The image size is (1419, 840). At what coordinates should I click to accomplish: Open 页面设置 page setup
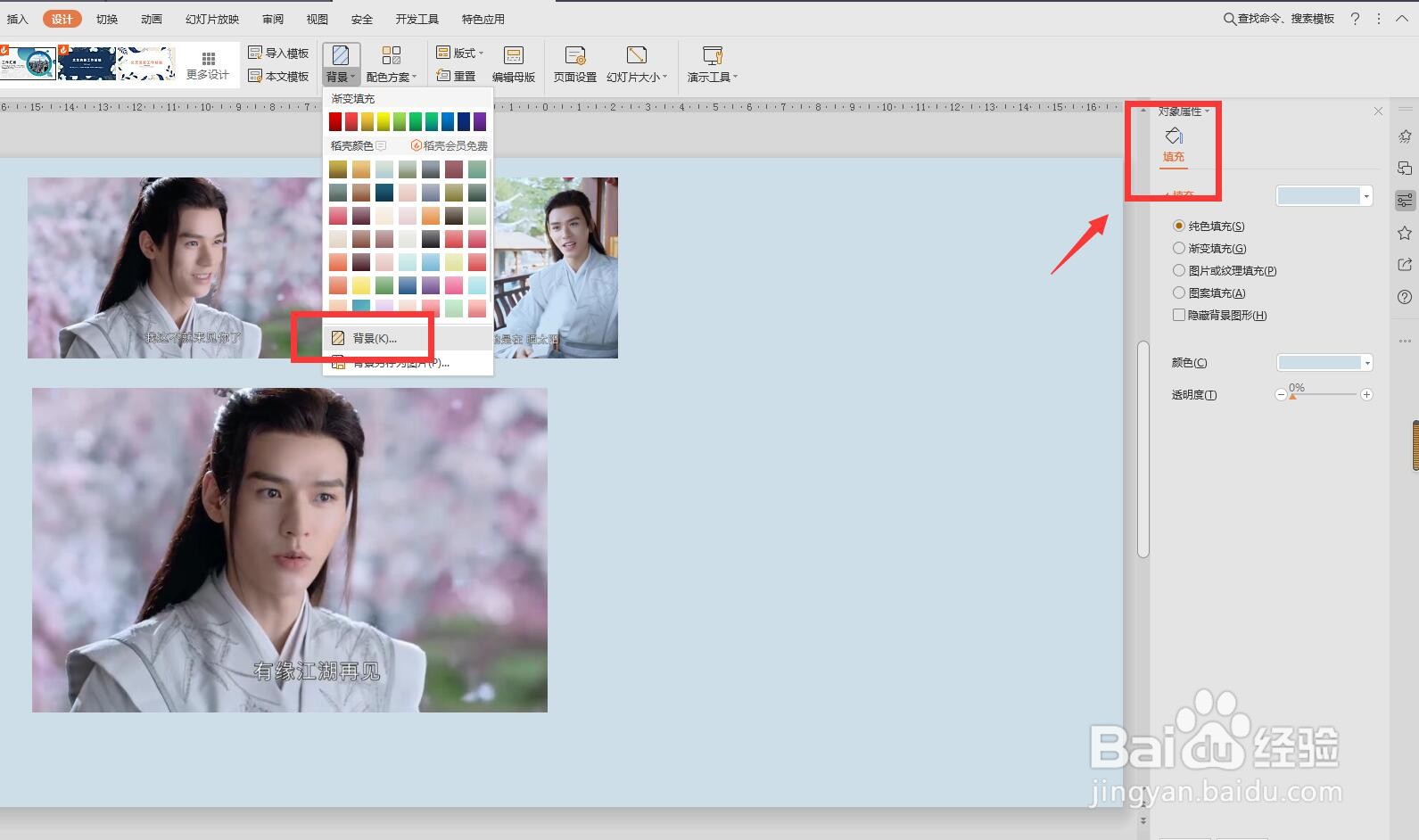(574, 64)
